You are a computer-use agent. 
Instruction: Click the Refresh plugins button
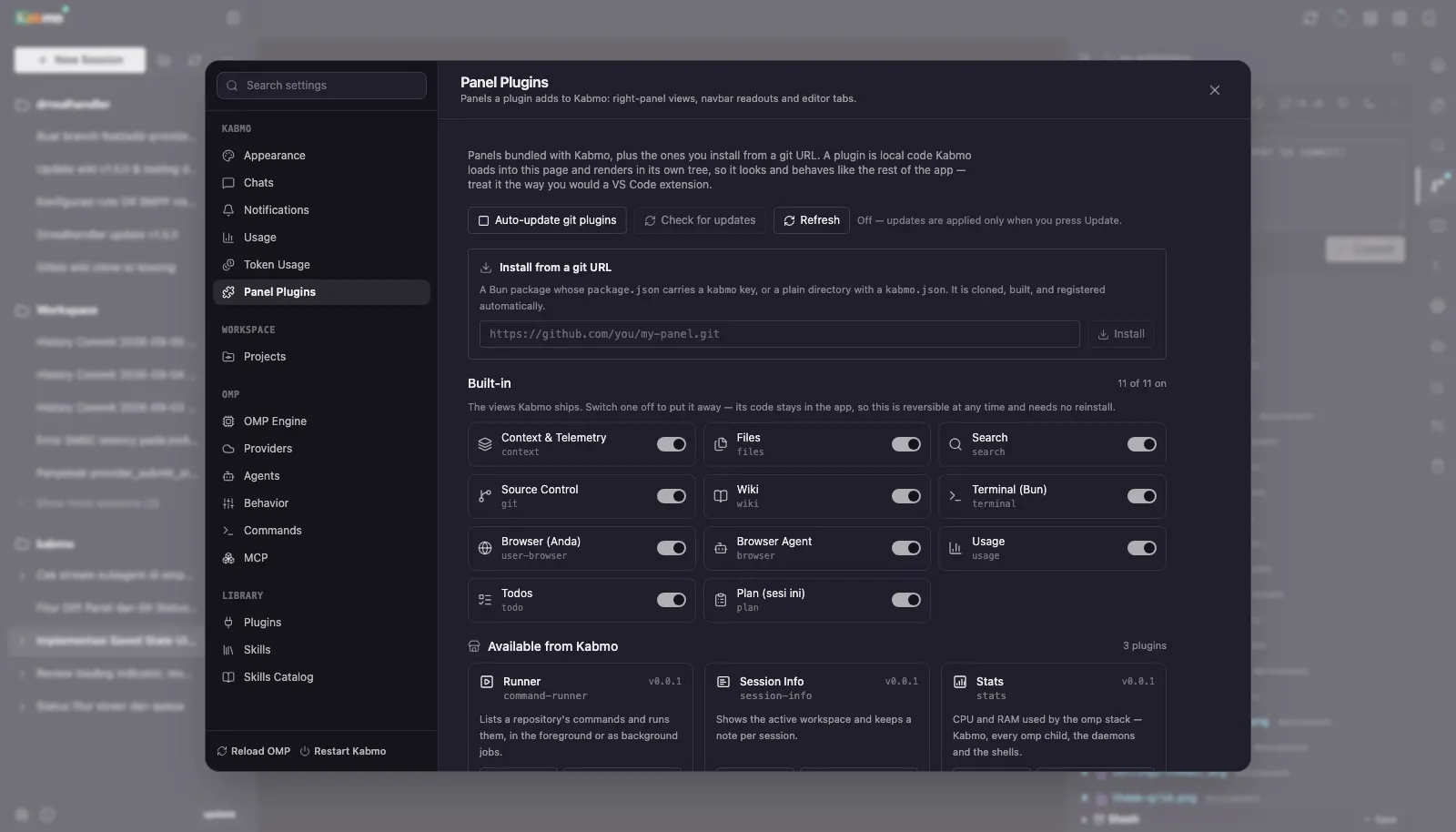coord(812,220)
